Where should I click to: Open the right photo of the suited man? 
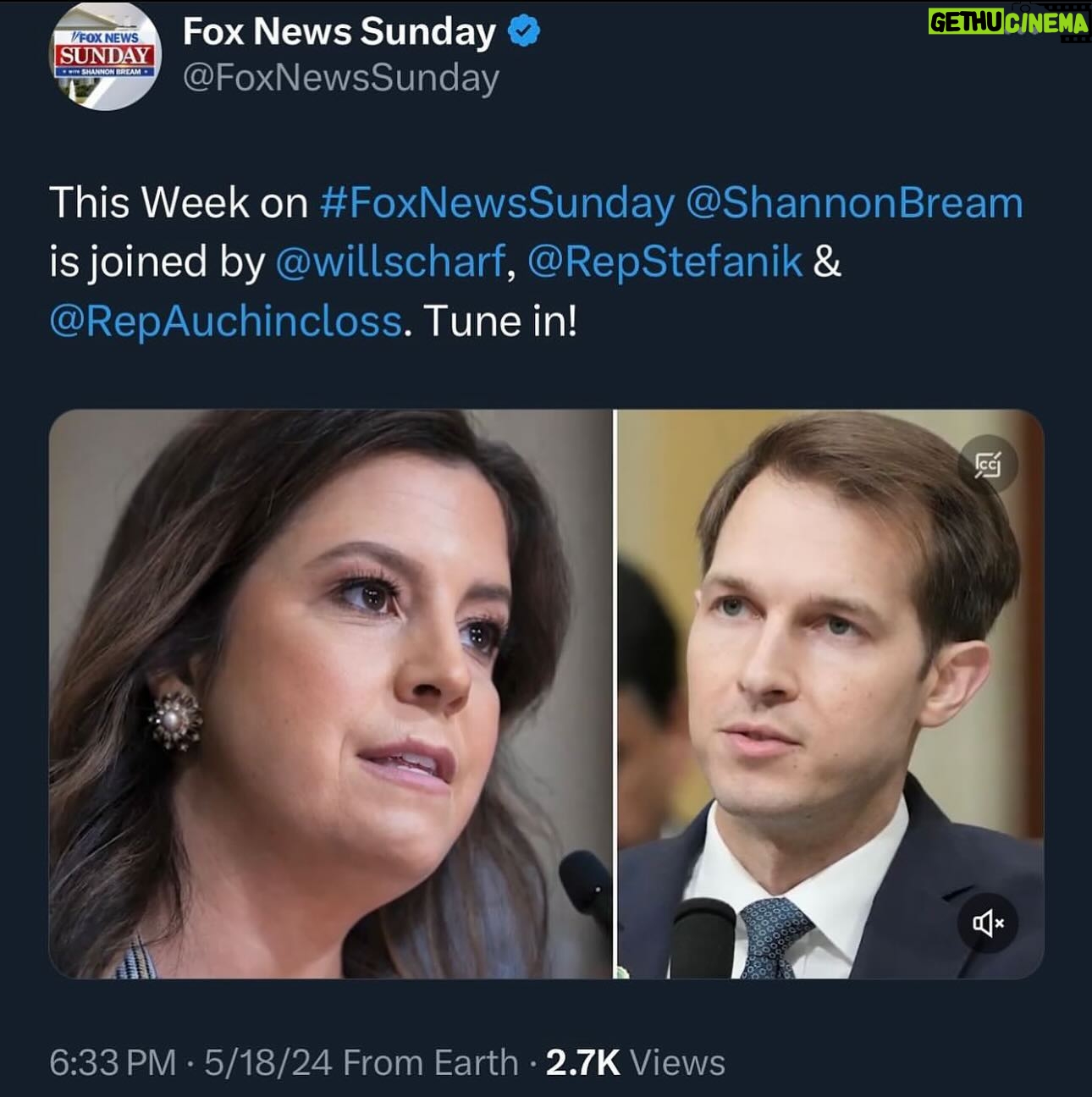pos(830,694)
